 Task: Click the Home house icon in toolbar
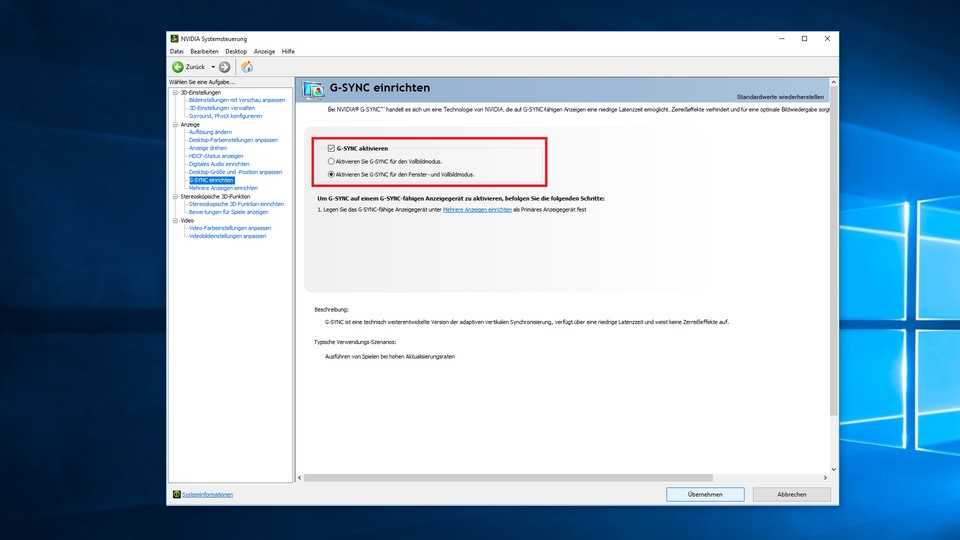(x=247, y=67)
